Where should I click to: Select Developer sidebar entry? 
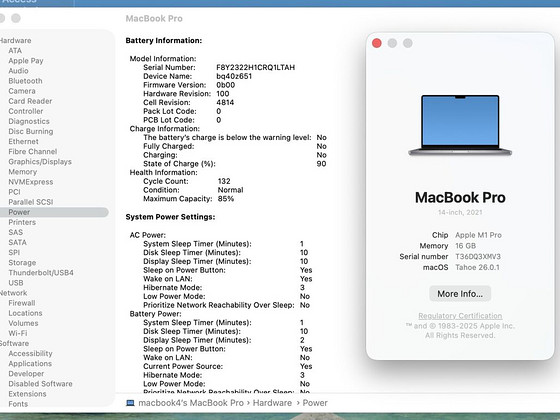26,374
